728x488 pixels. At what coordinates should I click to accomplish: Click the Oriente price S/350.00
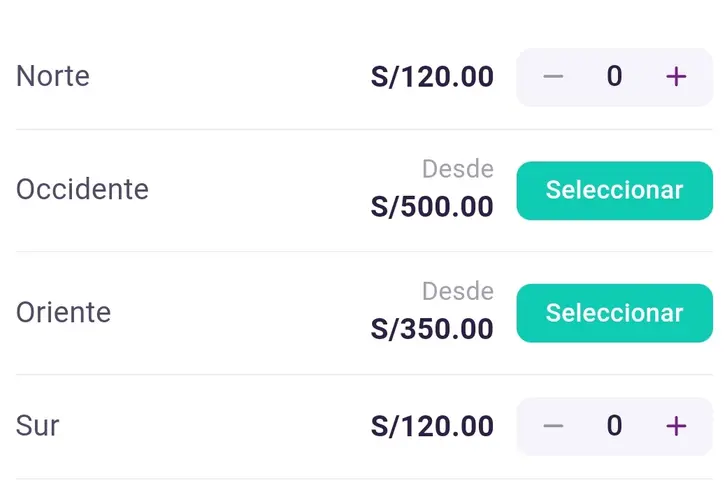432,329
